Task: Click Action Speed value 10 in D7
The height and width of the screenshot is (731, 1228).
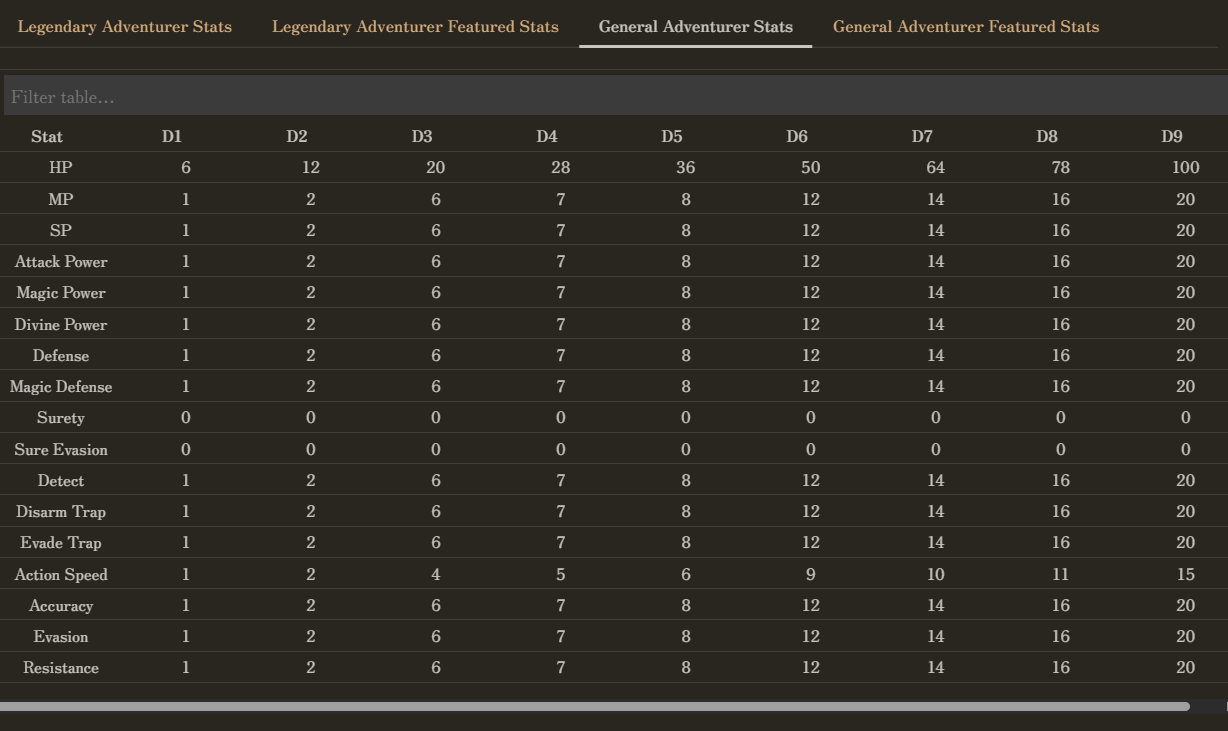Action: click(936, 575)
